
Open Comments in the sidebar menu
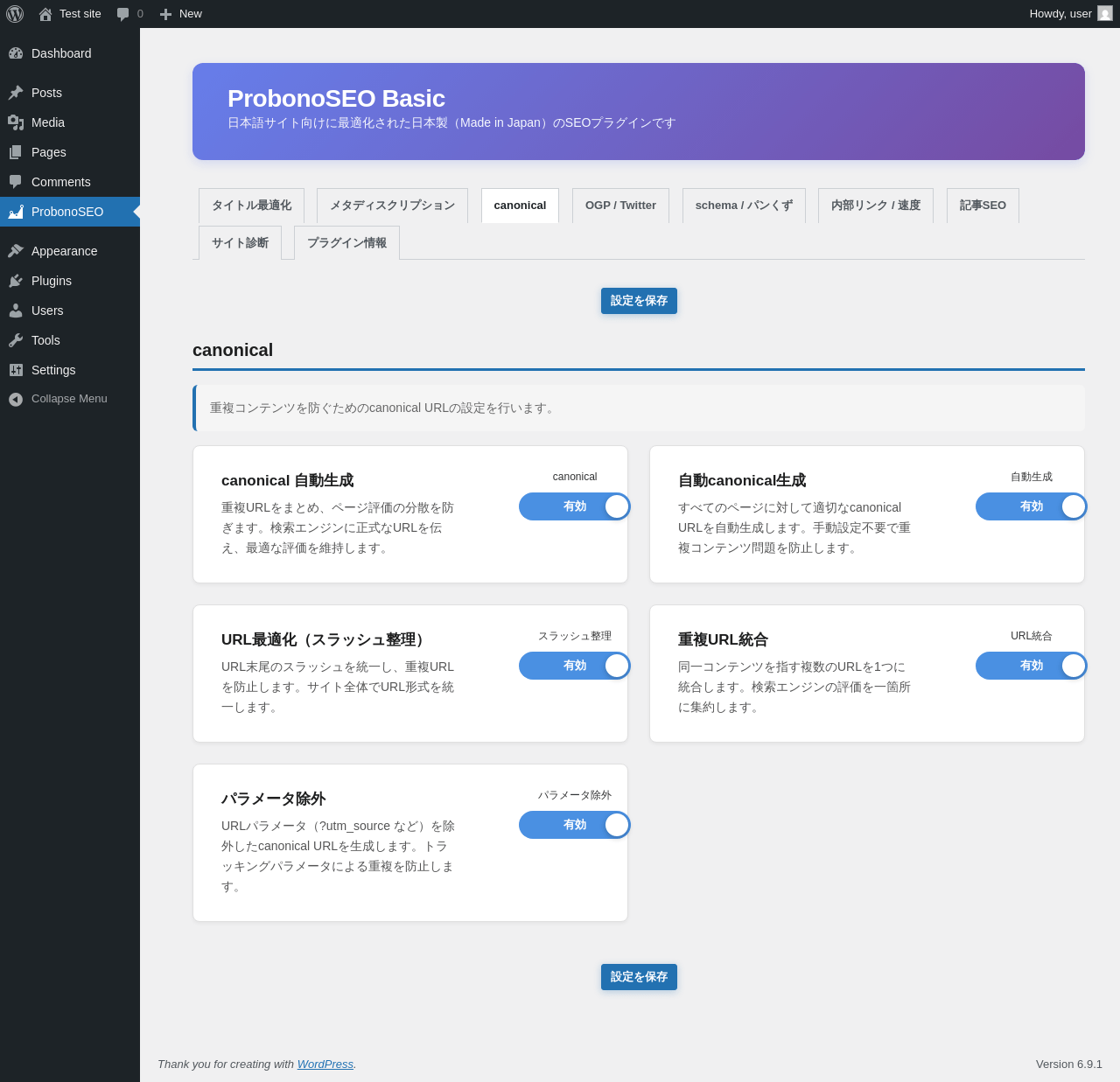point(70,182)
